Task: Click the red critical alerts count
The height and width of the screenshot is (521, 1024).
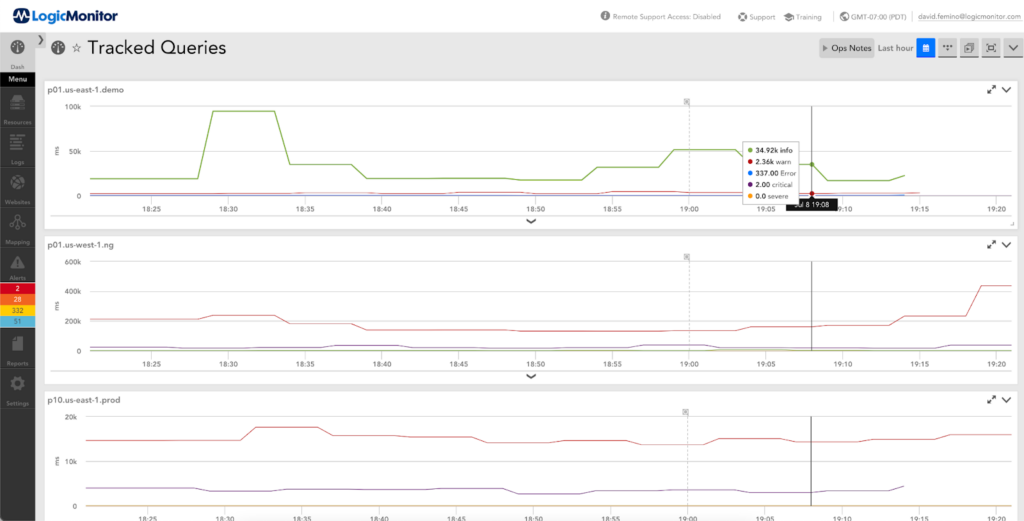Action: tap(18, 288)
